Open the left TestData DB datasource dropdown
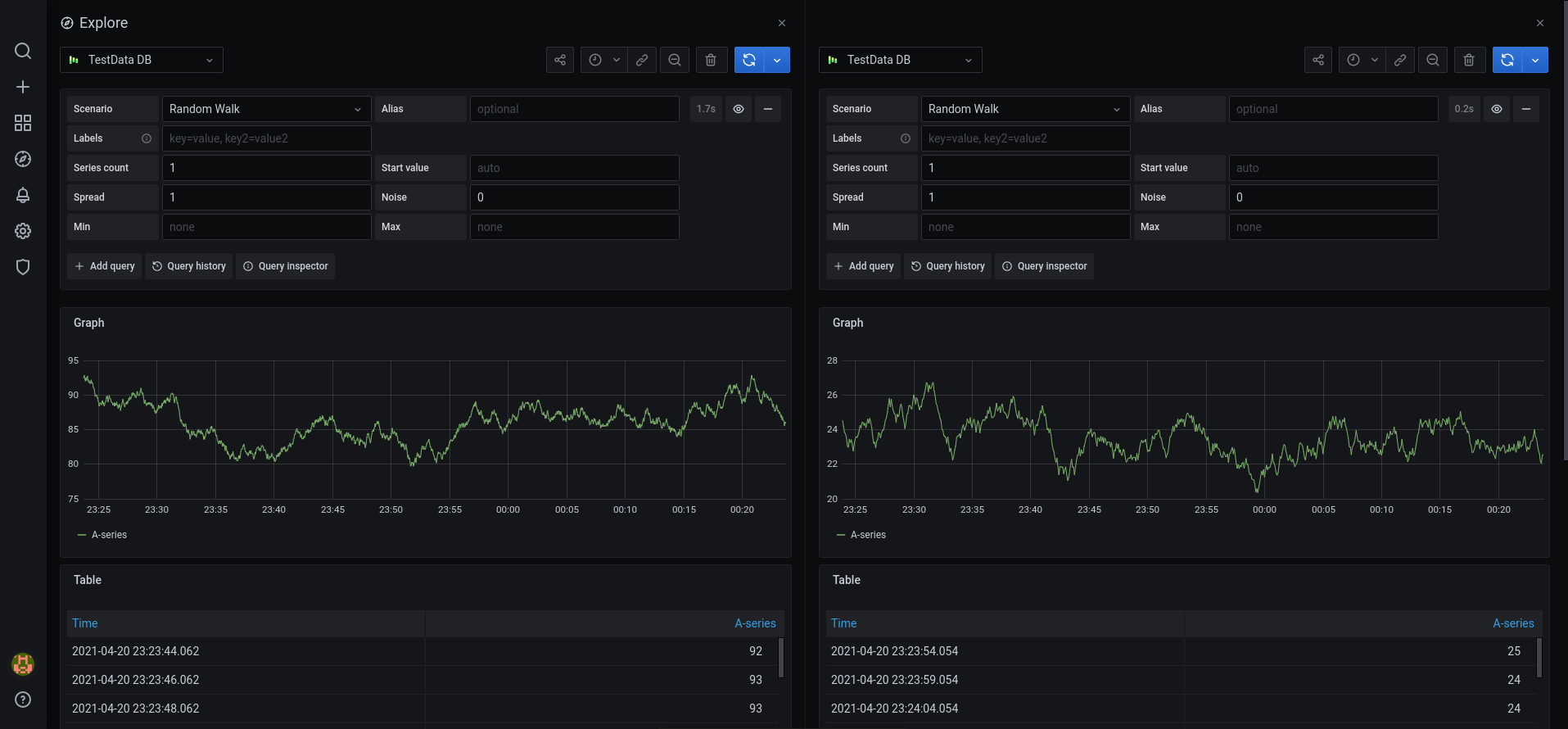1568x729 pixels. [142, 60]
